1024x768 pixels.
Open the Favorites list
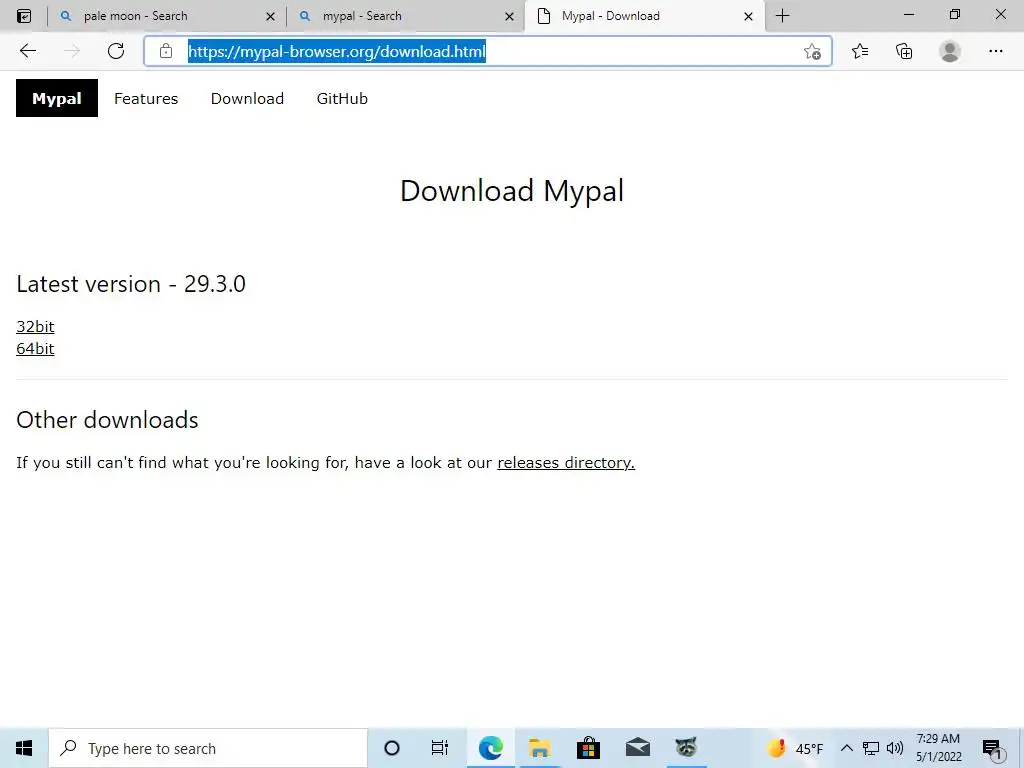tap(860, 51)
